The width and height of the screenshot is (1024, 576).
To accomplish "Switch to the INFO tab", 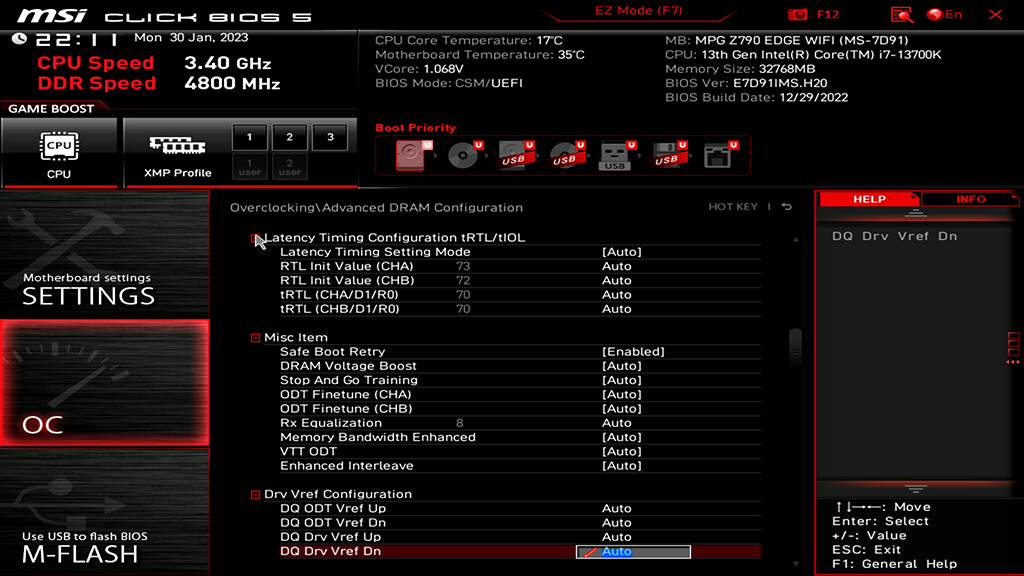I will [969, 199].
